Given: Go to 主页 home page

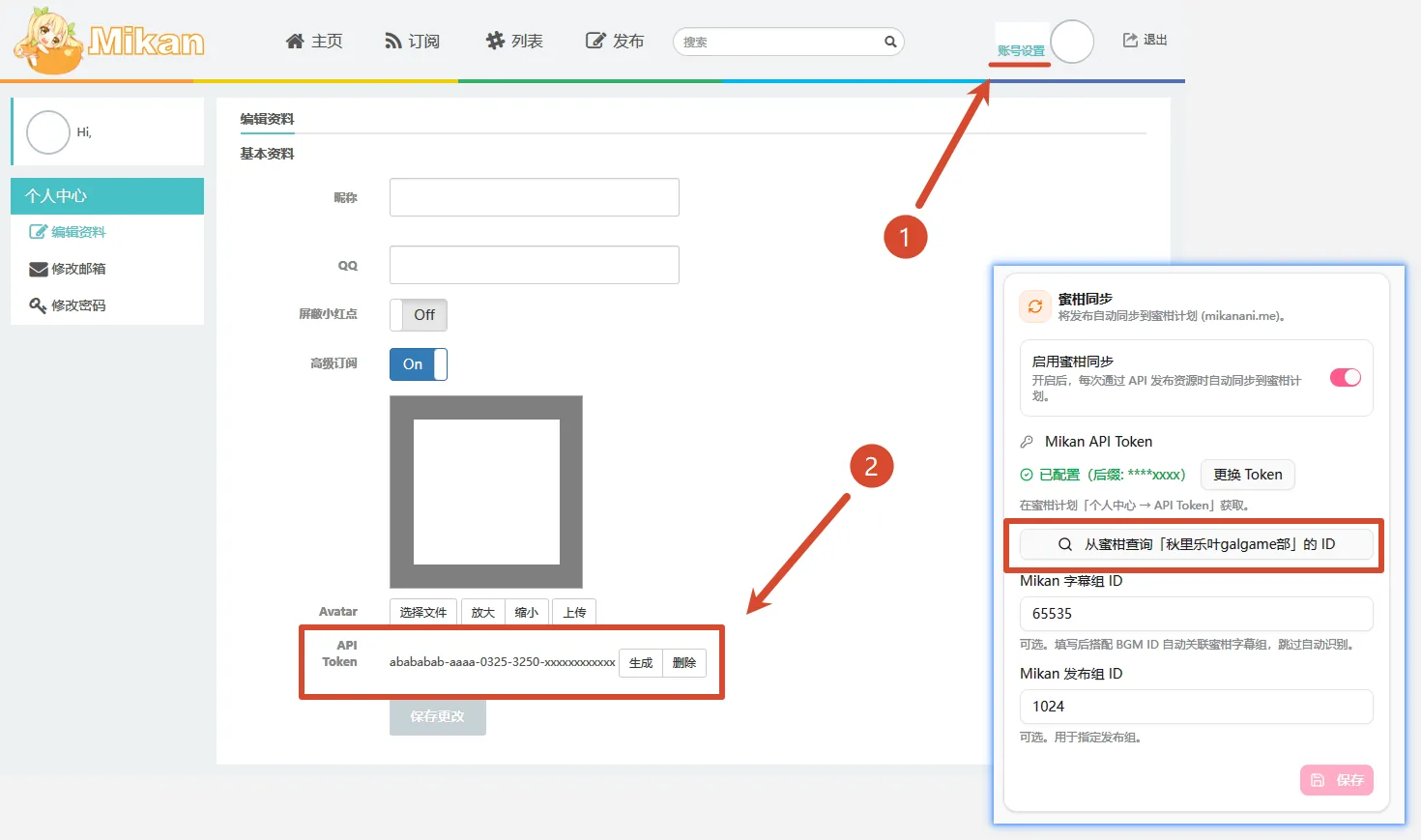Looking at the screenshot, I should coord(314,41).
